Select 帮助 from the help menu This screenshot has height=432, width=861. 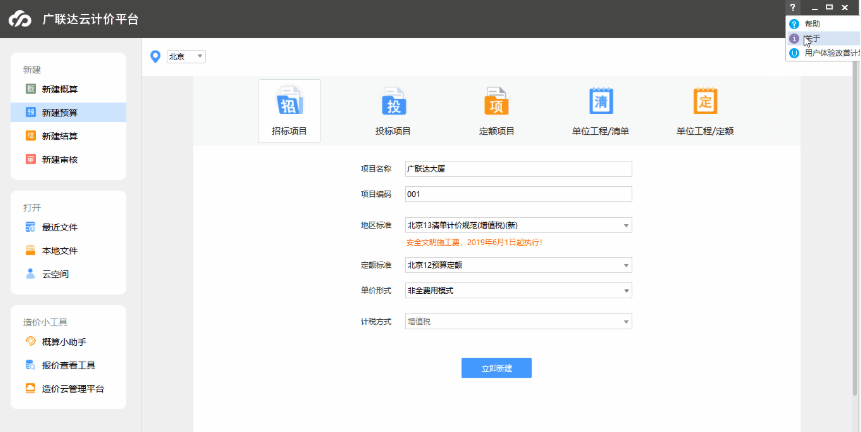[811, 23]
